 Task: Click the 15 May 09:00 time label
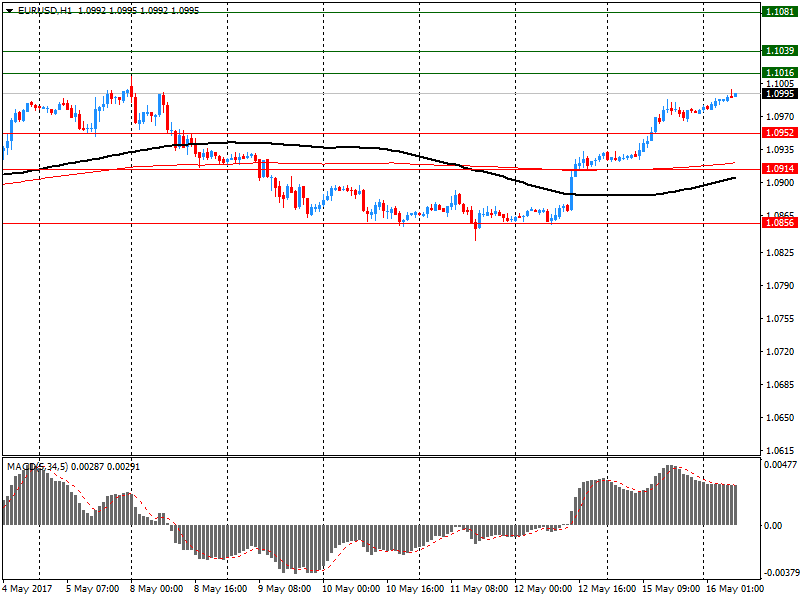(x=671, y=588)
